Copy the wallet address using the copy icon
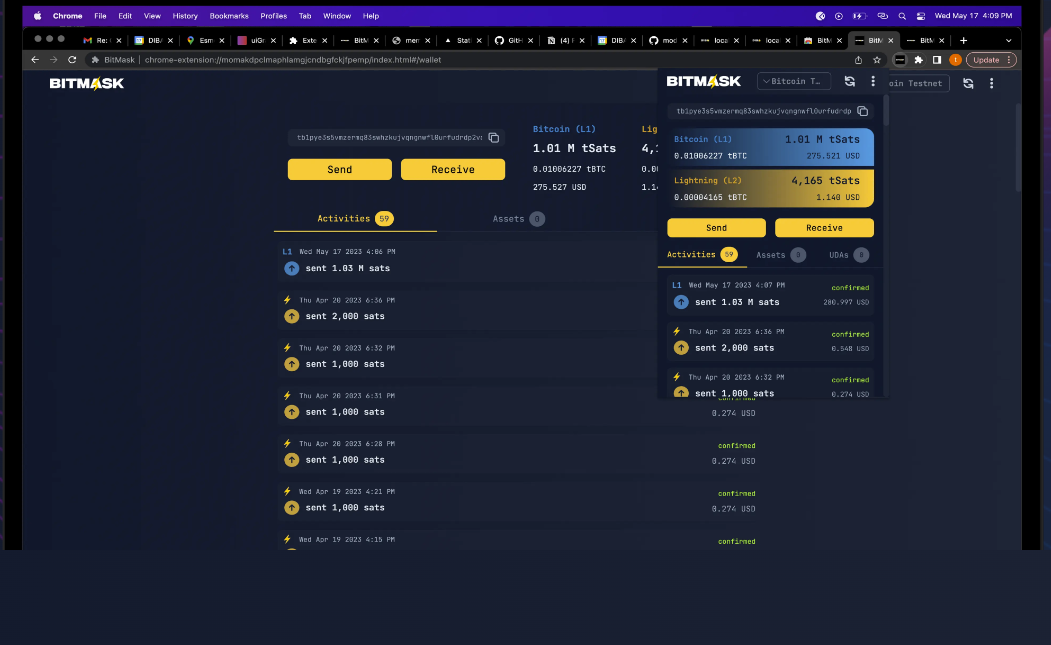The height and width of the screenshot is (645, 1051). pyautogui.click(x=863, y=112)
